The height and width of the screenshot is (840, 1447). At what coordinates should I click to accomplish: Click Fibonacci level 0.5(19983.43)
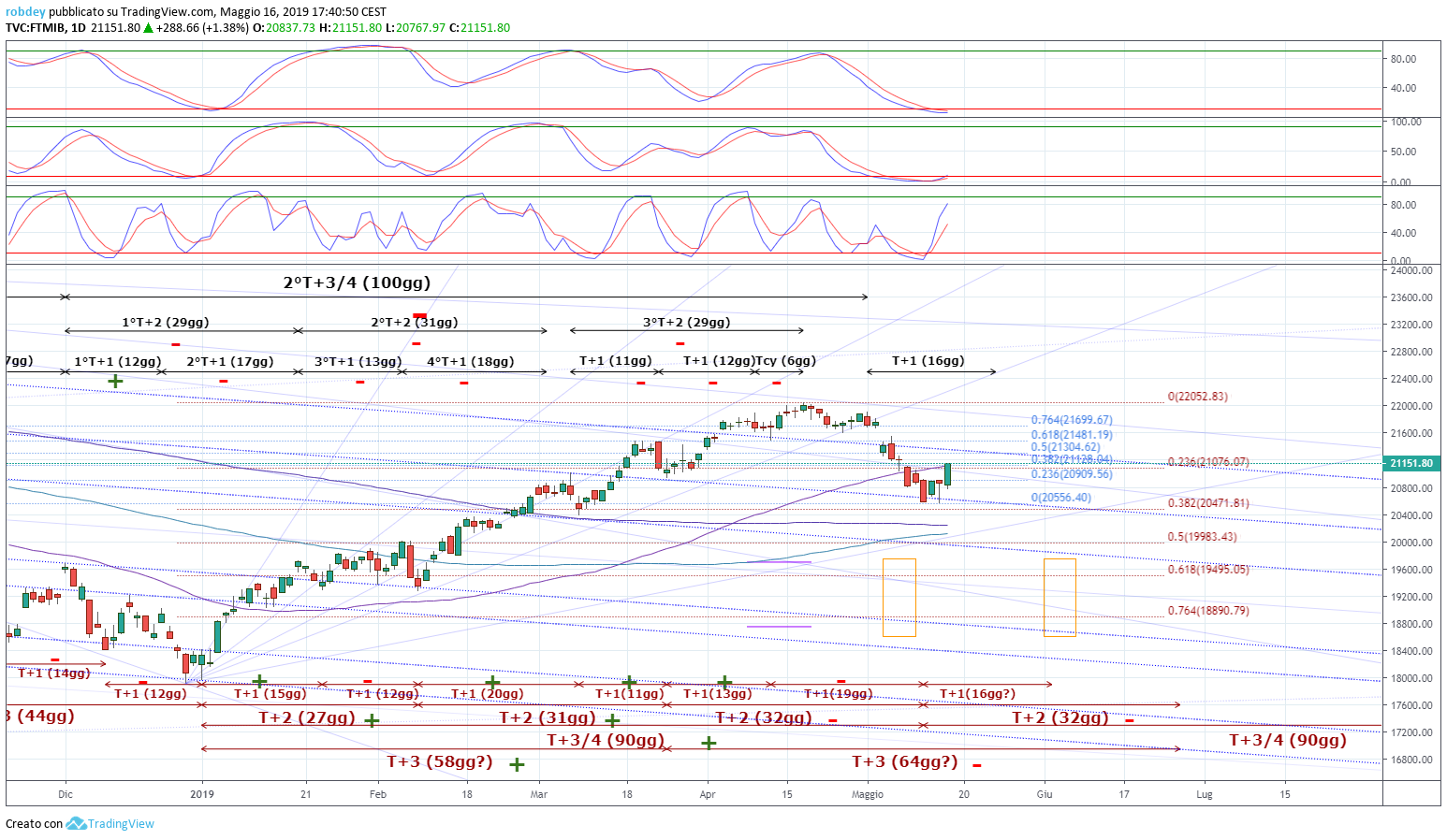[1202, 537]
